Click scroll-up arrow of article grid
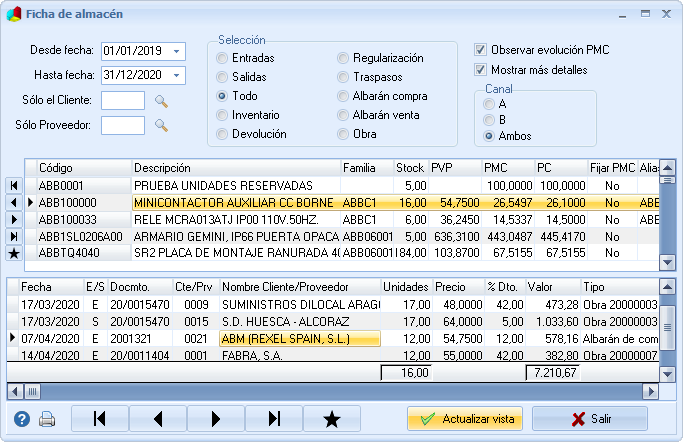The image size is (683, 442). pyautogui.click(x=667, y=168)
